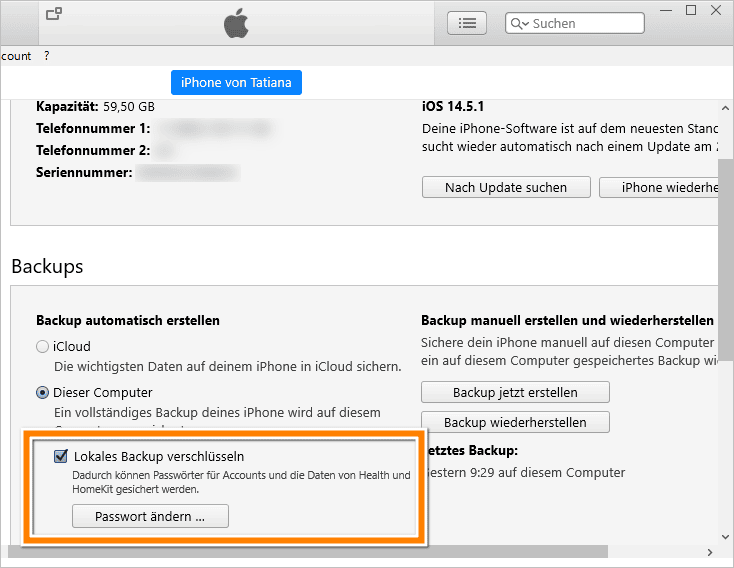Click the 'Backups' section heading
The height and width of the screenshot is (568, 734).
point(47,266)
